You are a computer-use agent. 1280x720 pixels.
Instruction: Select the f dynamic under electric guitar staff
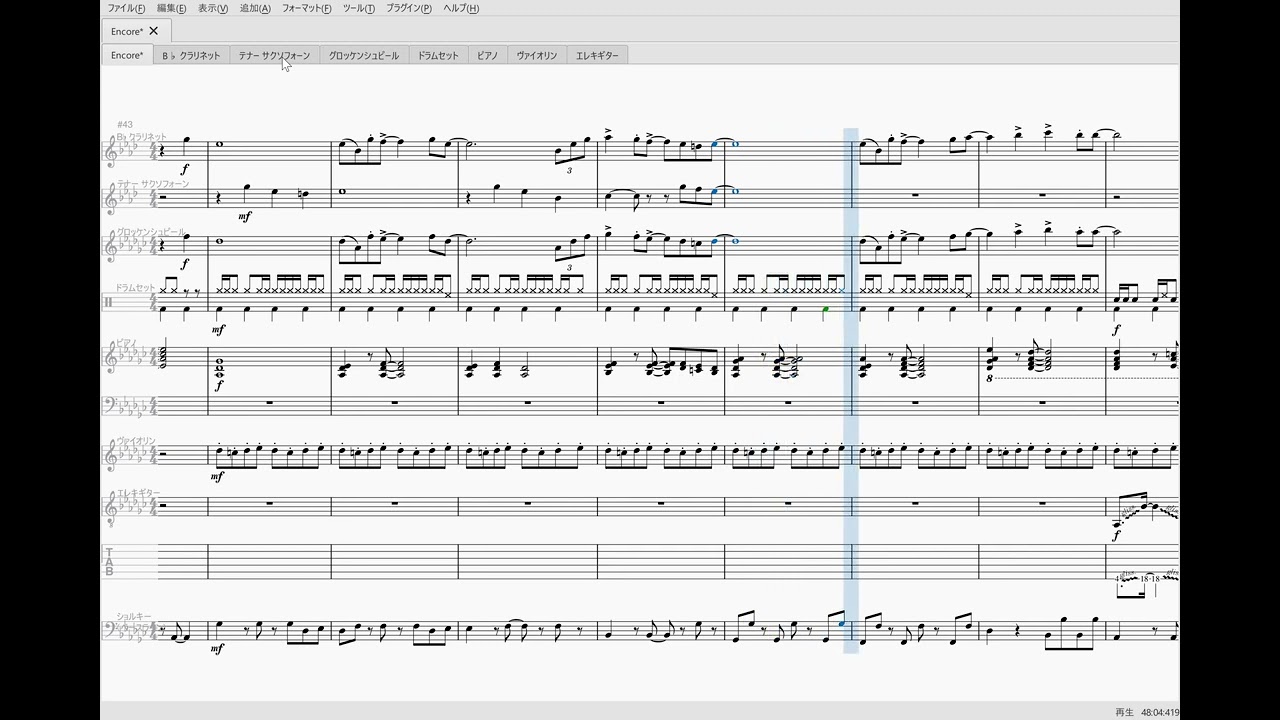pyautogui.click(x=1117, y=536)
